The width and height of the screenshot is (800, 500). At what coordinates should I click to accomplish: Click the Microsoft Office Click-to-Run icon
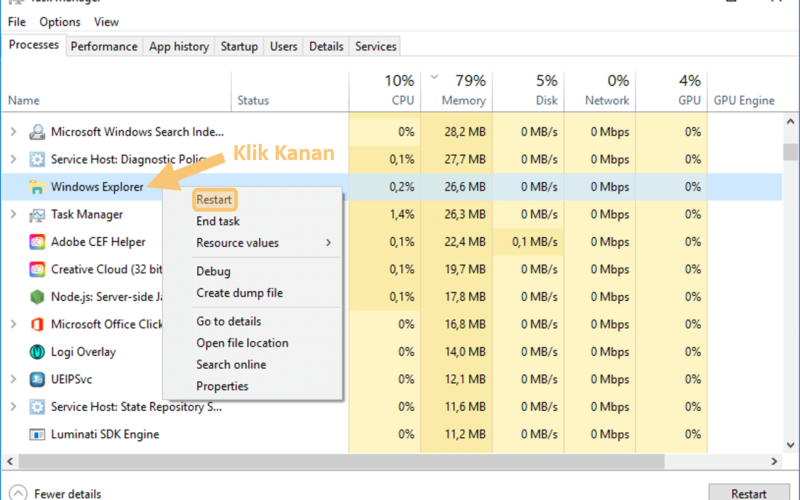(x=37, y=324)
